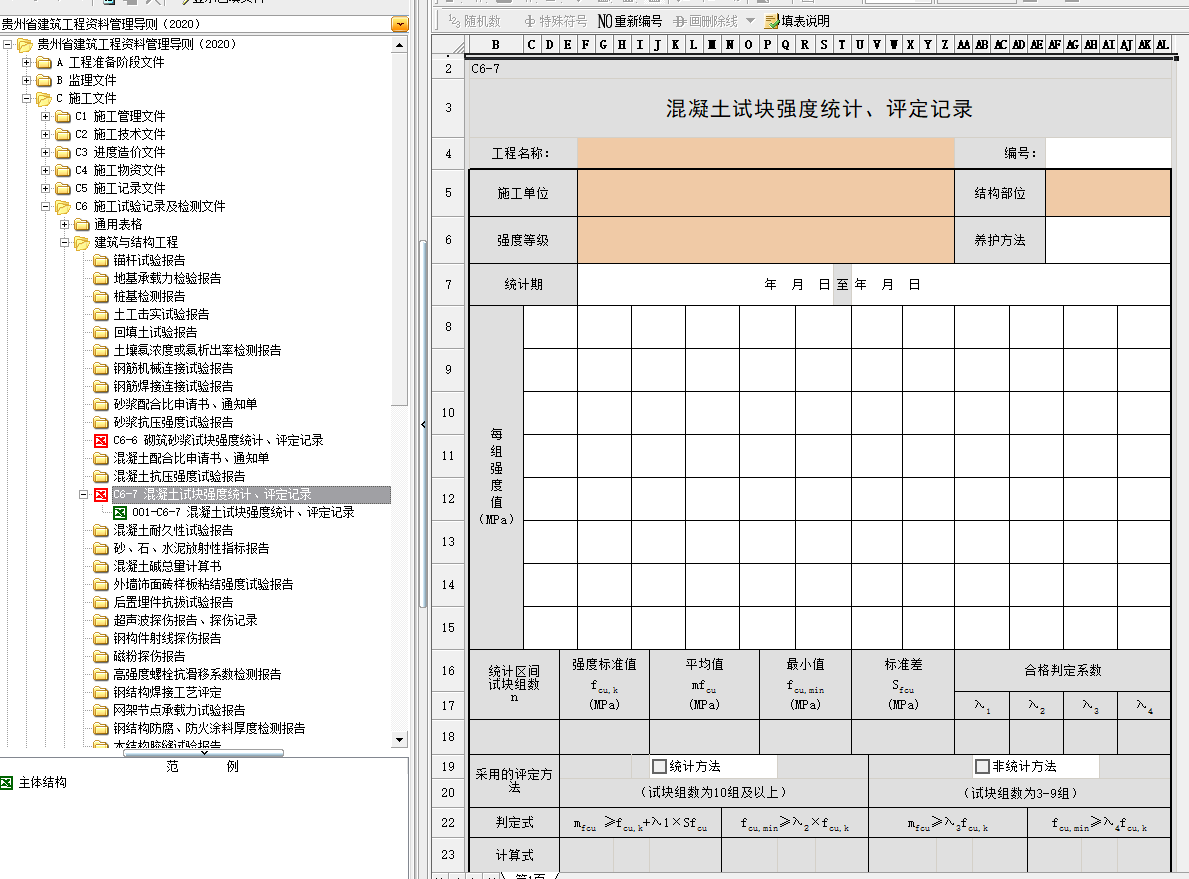Open the 特殊符号 special symbols tool
Screen dimensions: 1189x879
[x=555, y=21]
